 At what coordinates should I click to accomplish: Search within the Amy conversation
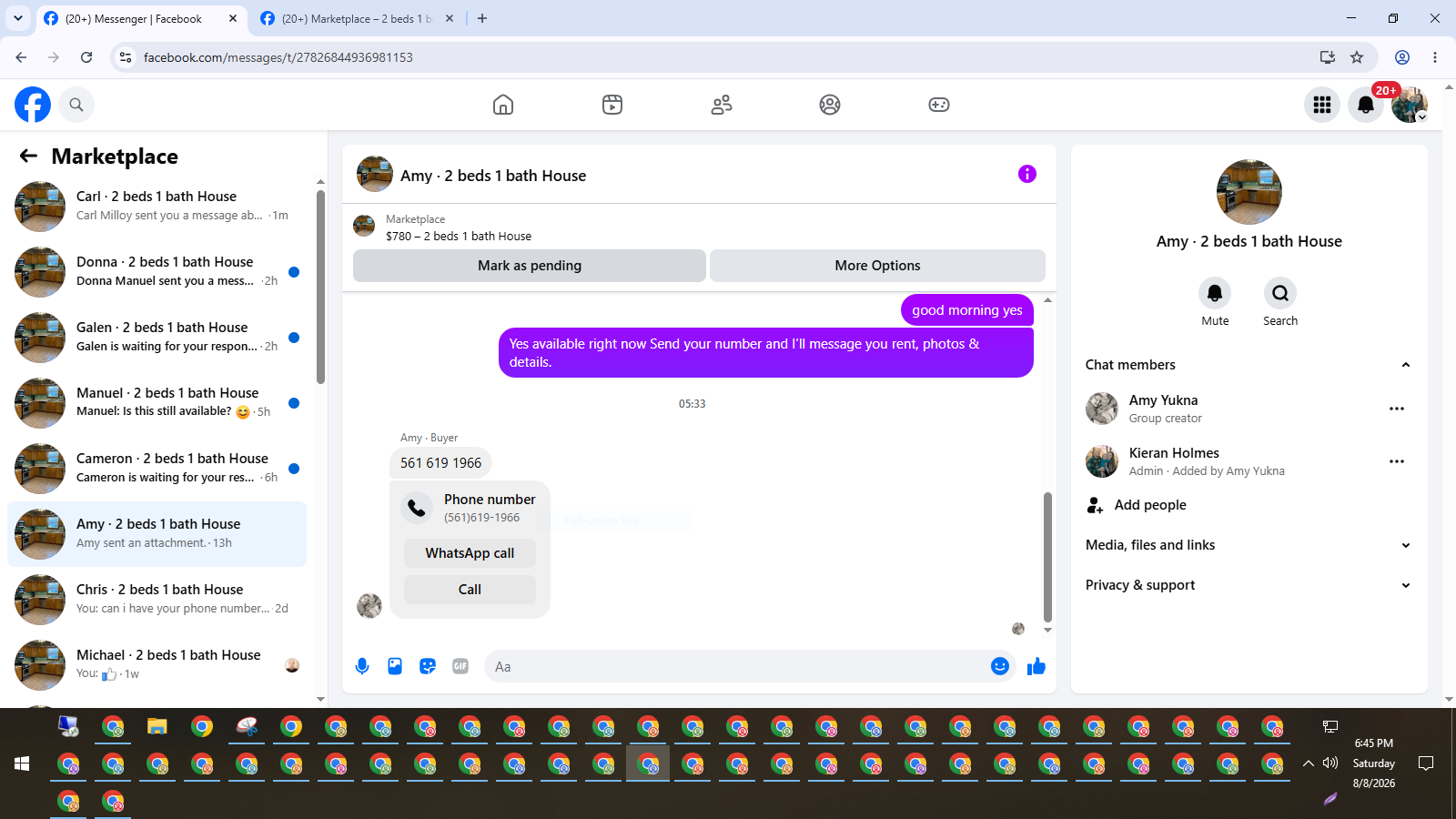(1280, 293)
